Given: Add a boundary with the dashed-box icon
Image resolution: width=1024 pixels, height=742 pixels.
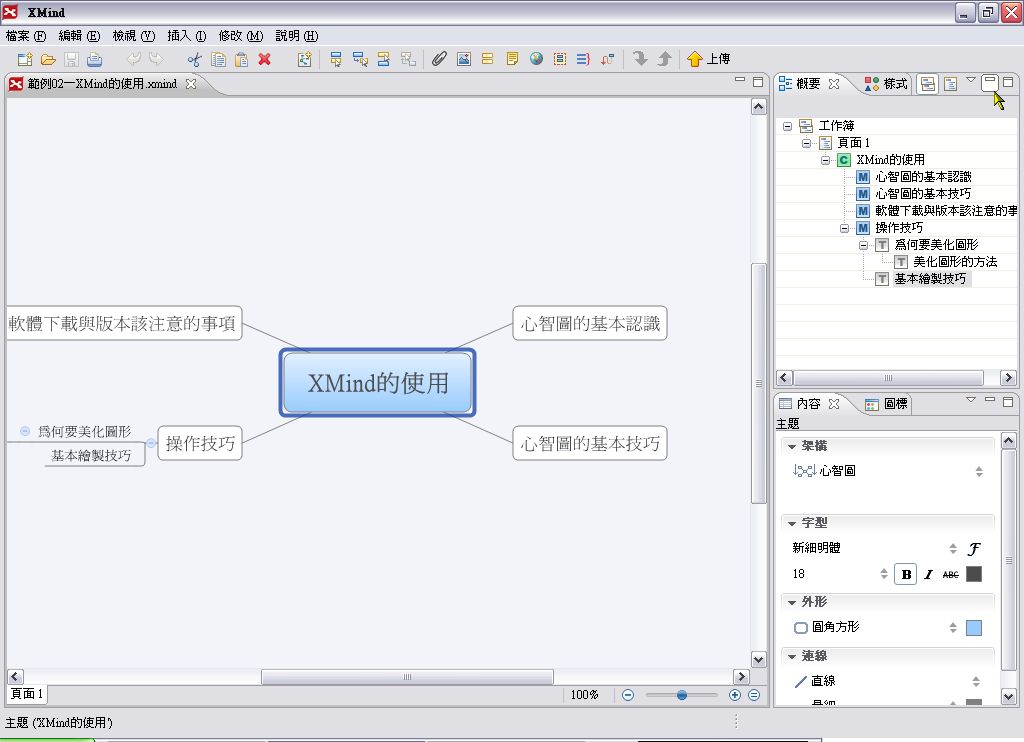Looking at the screenshot, I should tap(560, 59).
